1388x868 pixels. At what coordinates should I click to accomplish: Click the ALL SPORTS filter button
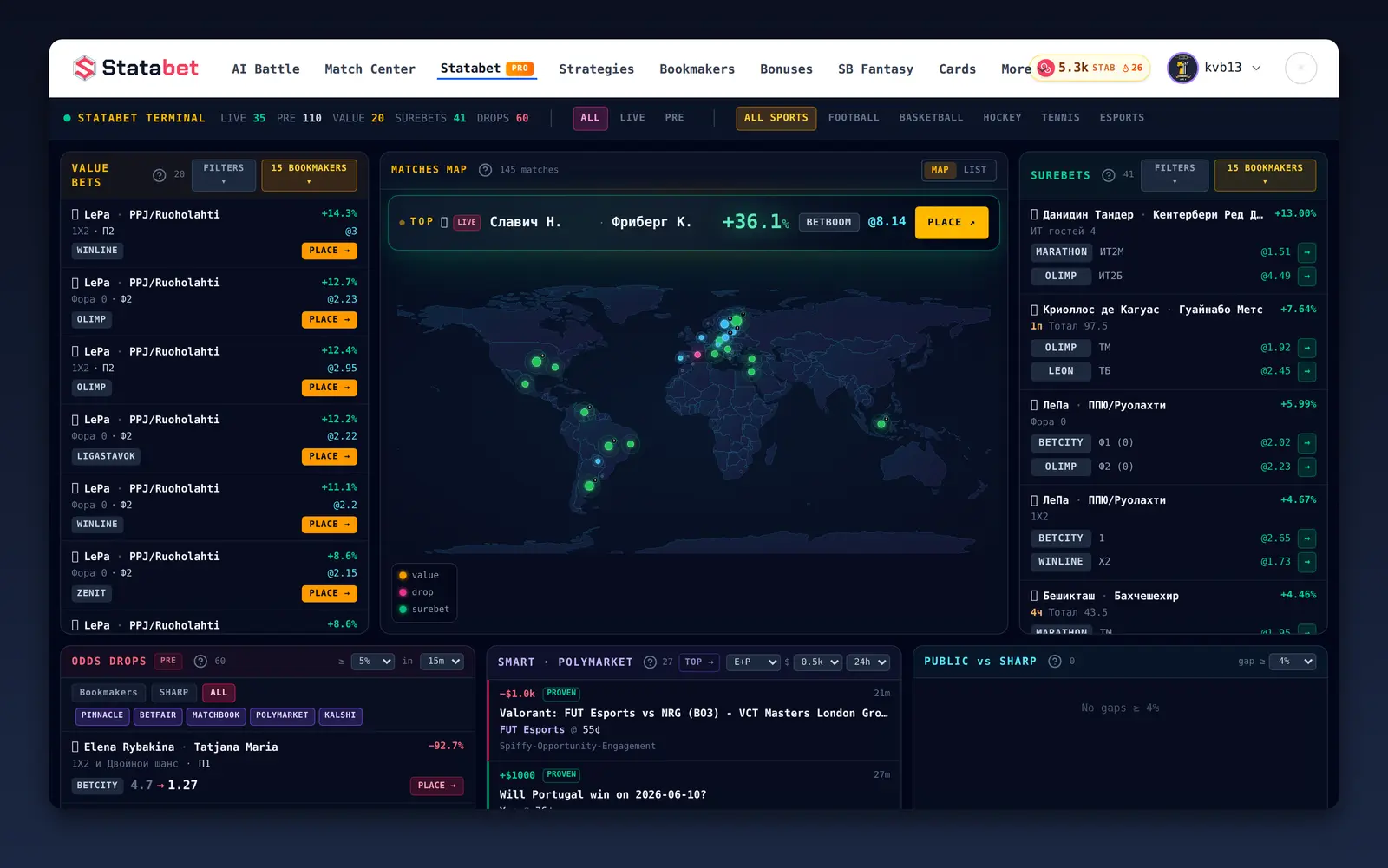776,118
